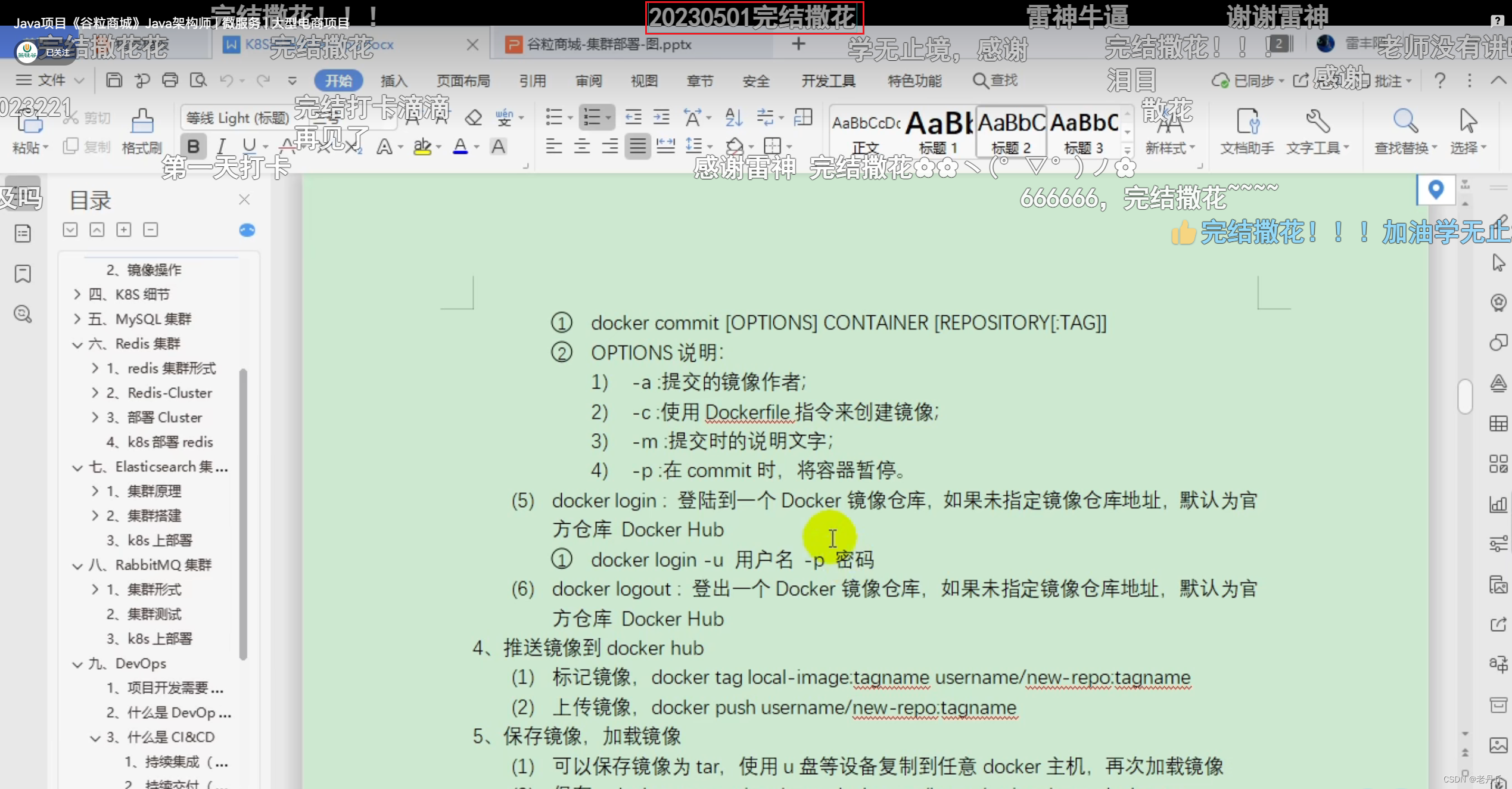
Task: Click the Print Preview icon
Action: 198,80
